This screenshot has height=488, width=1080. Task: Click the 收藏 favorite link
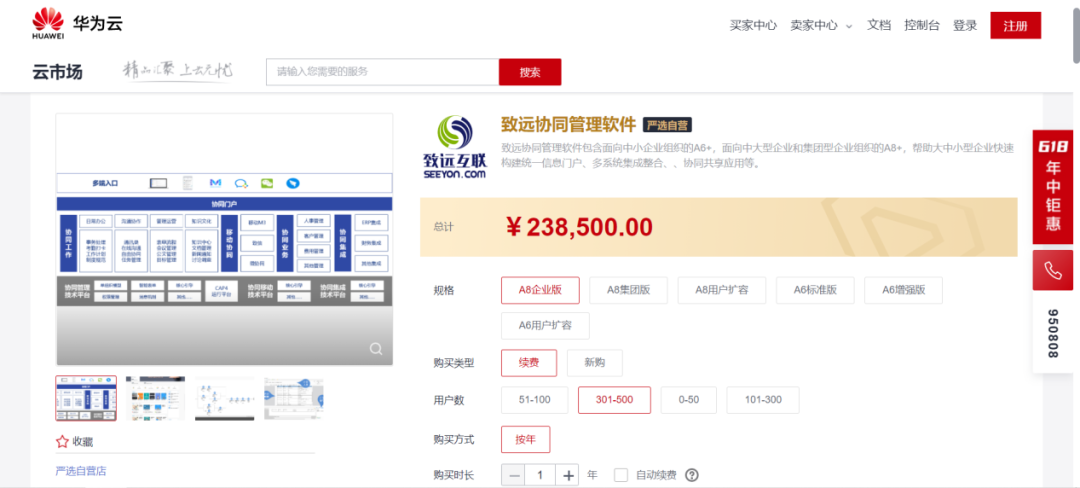coord(83,442)
